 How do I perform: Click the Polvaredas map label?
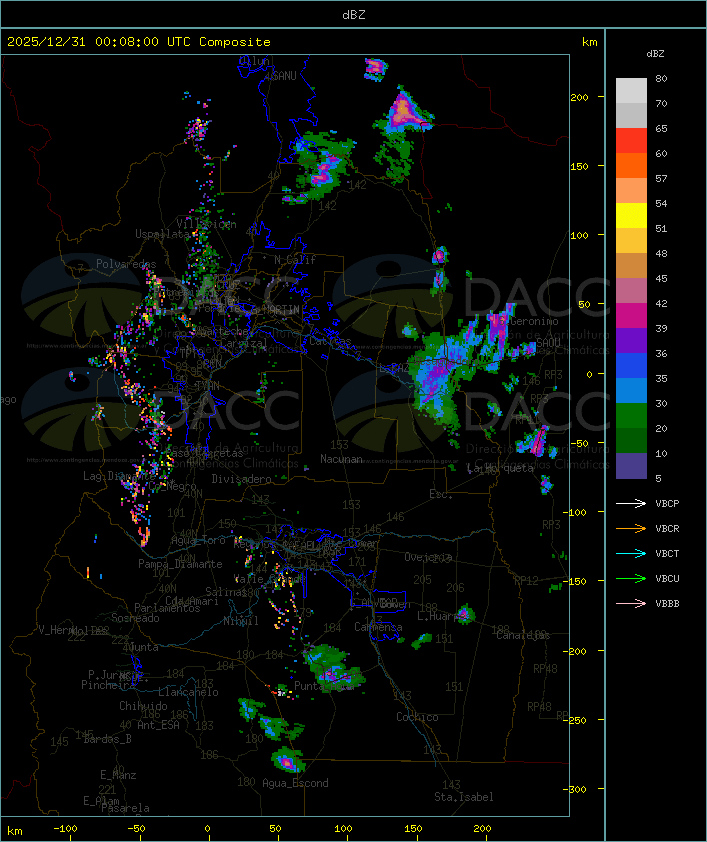(x=126, y=264)
